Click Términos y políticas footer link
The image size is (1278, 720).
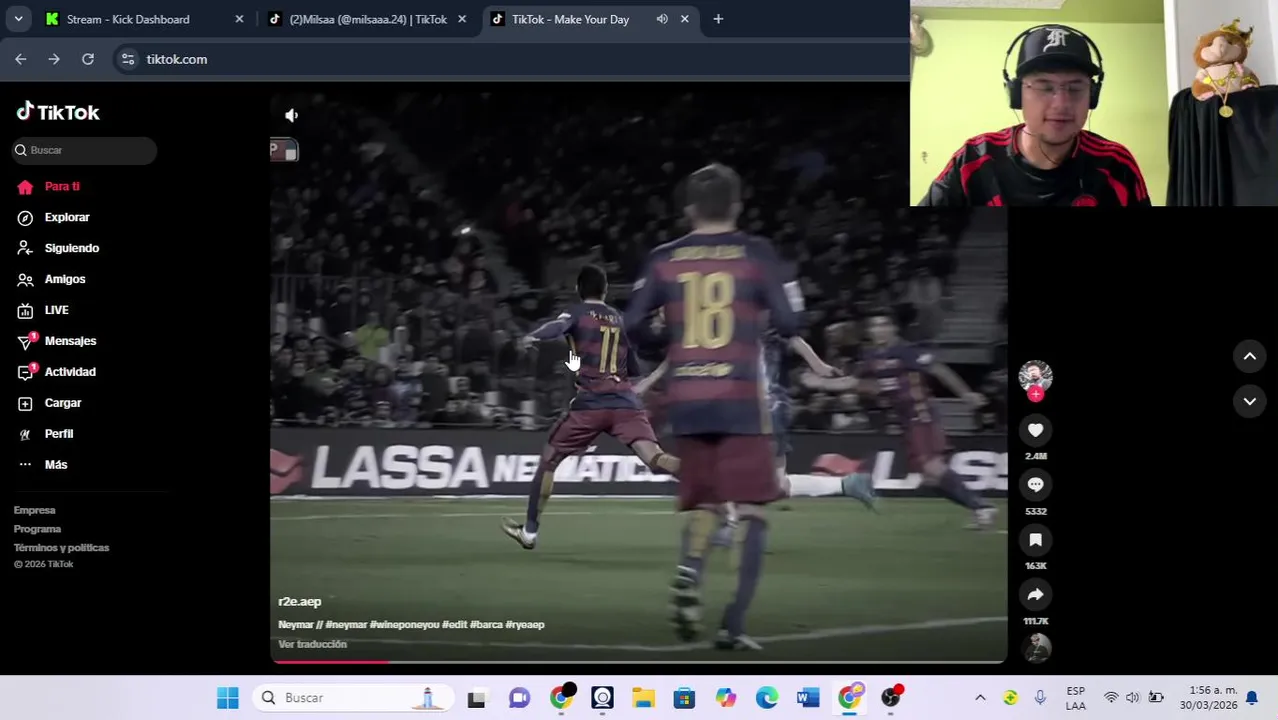coord(61,548)
